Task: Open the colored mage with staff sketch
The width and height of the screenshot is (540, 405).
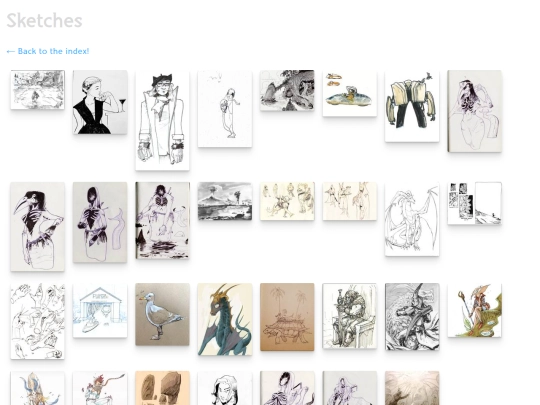Action: click(474, 310)
